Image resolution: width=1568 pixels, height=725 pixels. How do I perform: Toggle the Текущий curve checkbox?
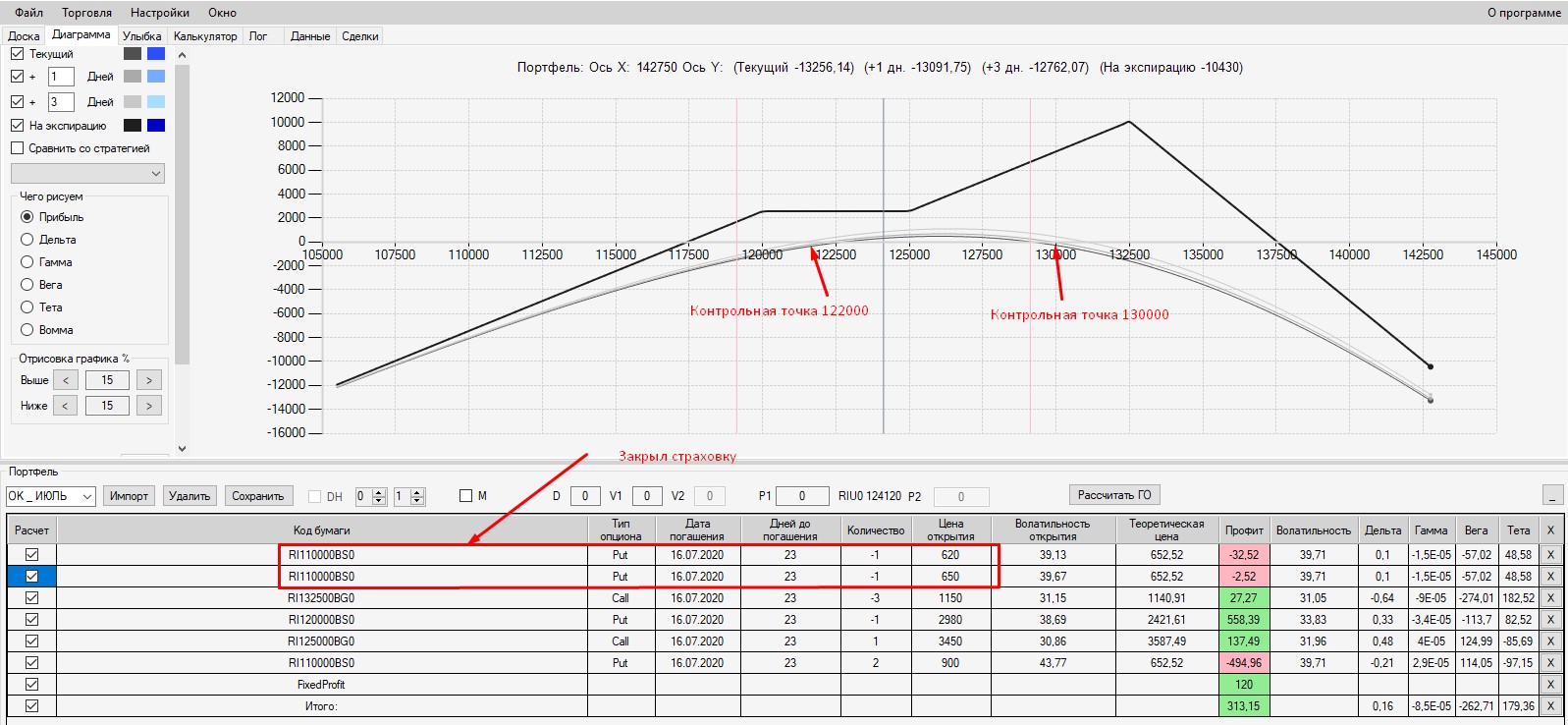click(17, 54)
